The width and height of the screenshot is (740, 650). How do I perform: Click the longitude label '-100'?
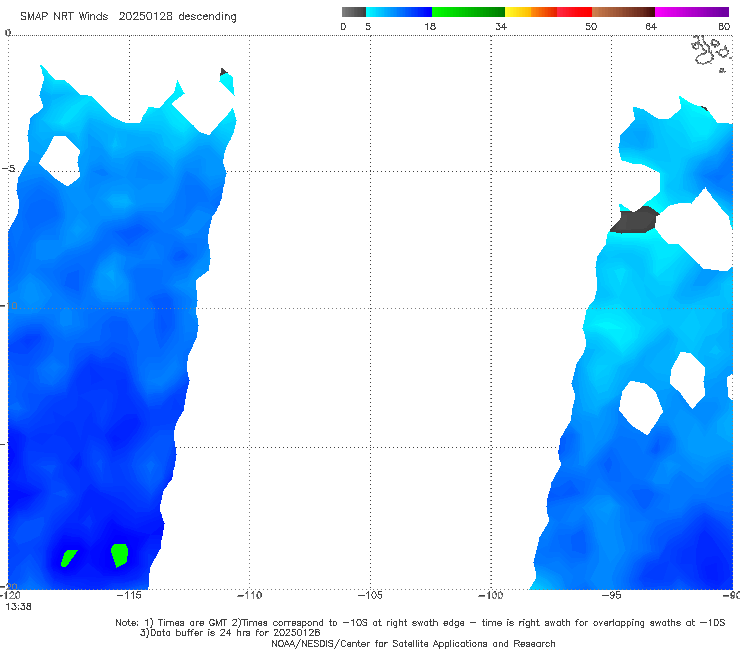coord(491,595)
